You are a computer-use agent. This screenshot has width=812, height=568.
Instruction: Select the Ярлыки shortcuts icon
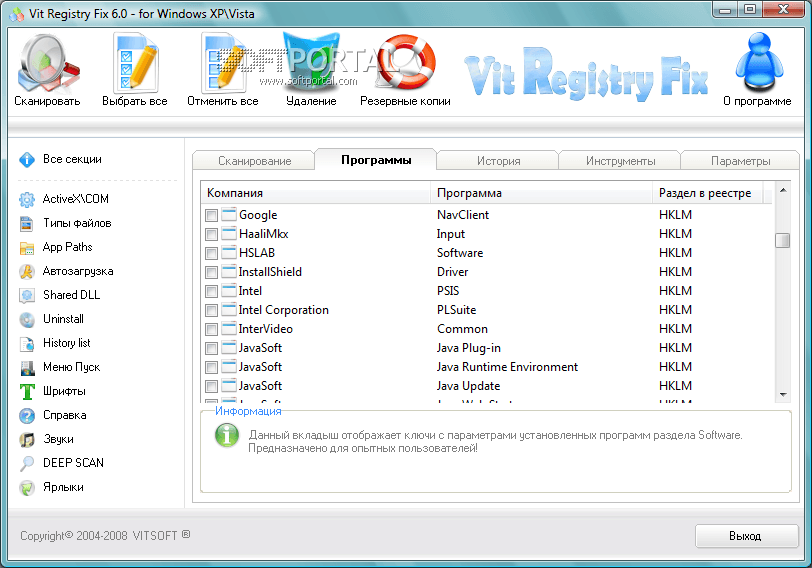[x=27, y=488]
